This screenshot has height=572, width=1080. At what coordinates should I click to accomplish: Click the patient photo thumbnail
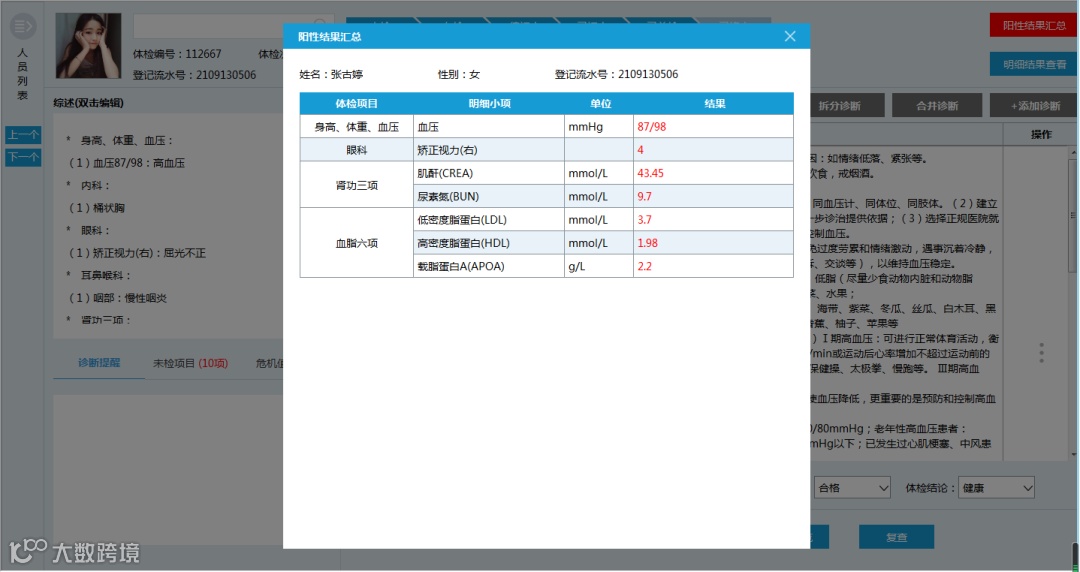pos(88,45)
